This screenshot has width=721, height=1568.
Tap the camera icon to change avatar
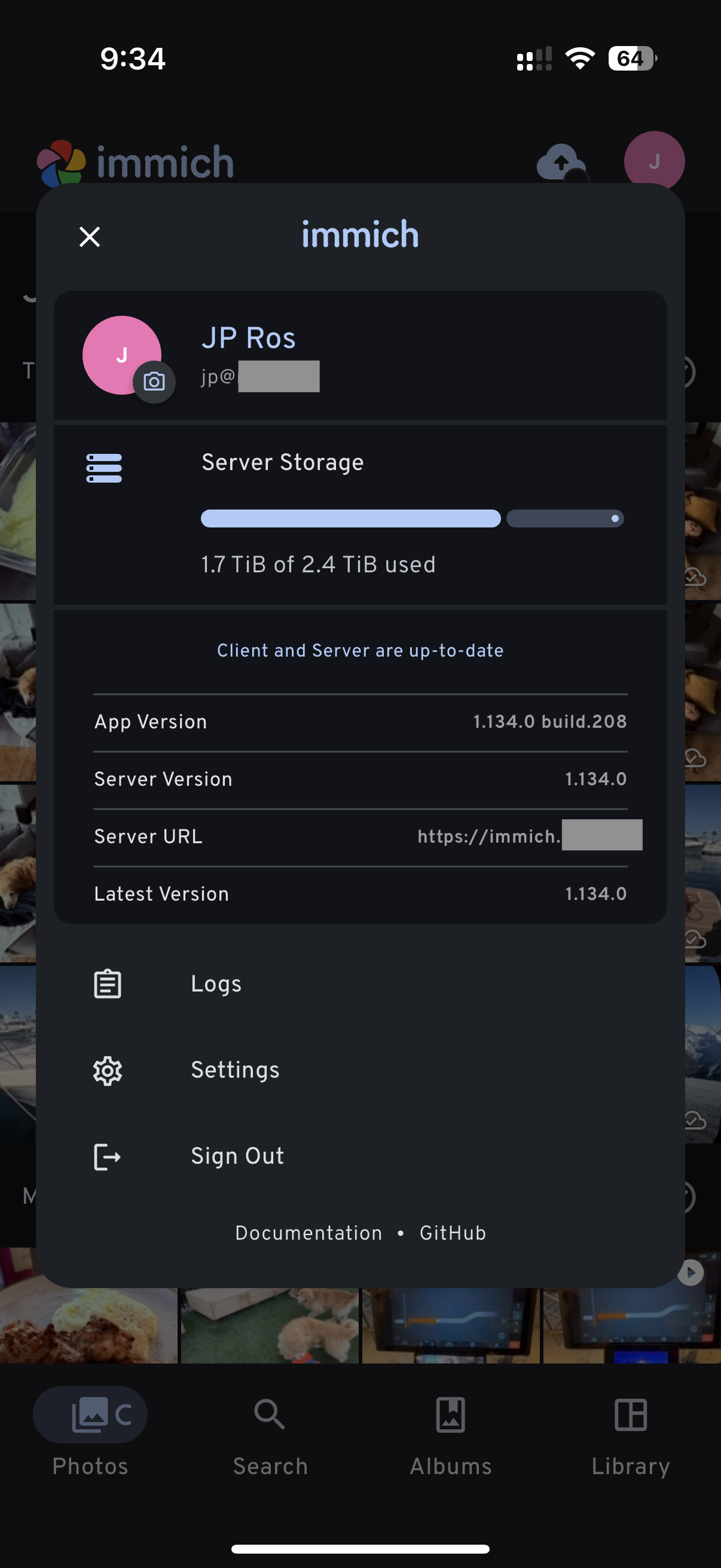pos(154,382)
